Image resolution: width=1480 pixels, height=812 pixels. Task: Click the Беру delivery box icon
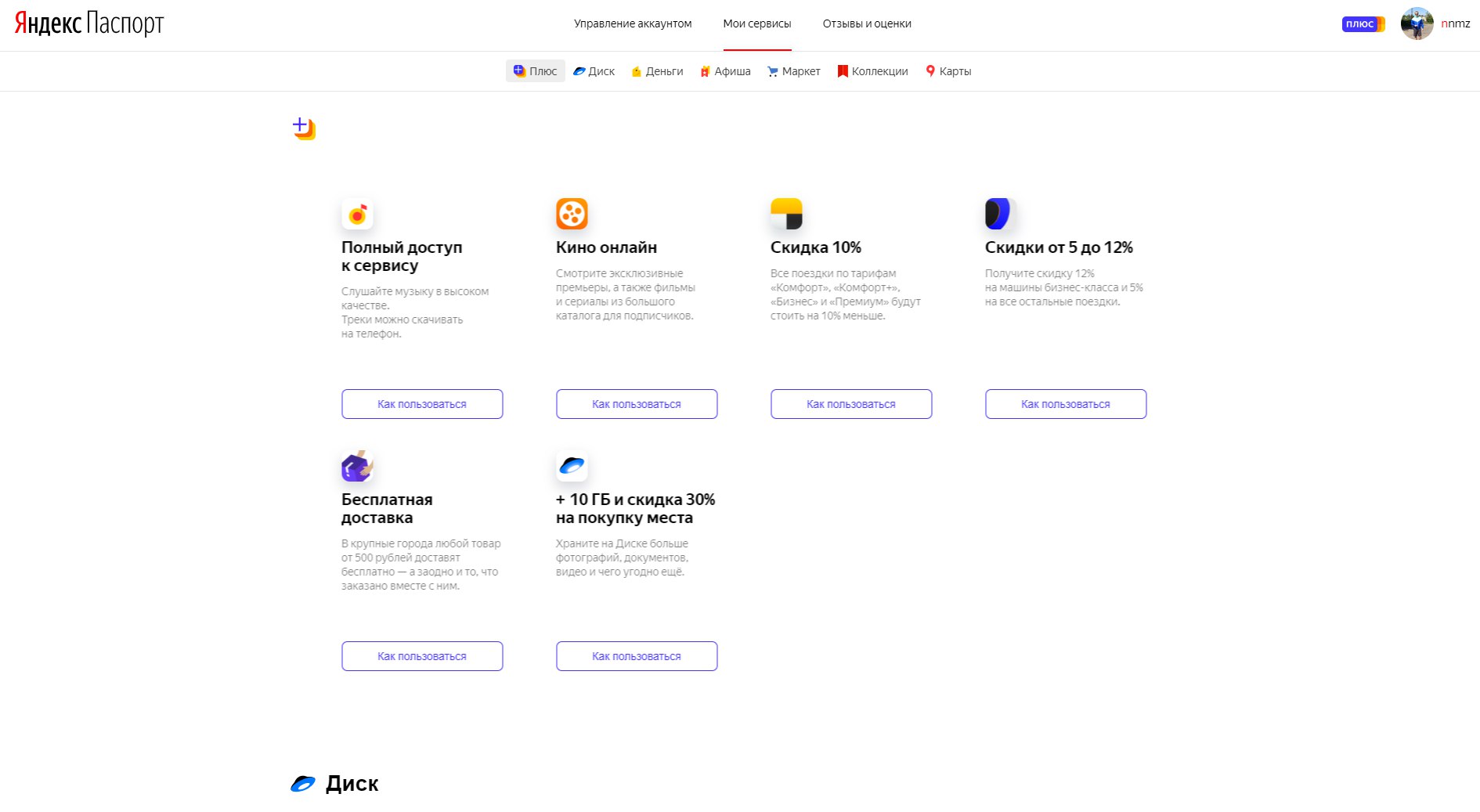click(x=357, y=466)
